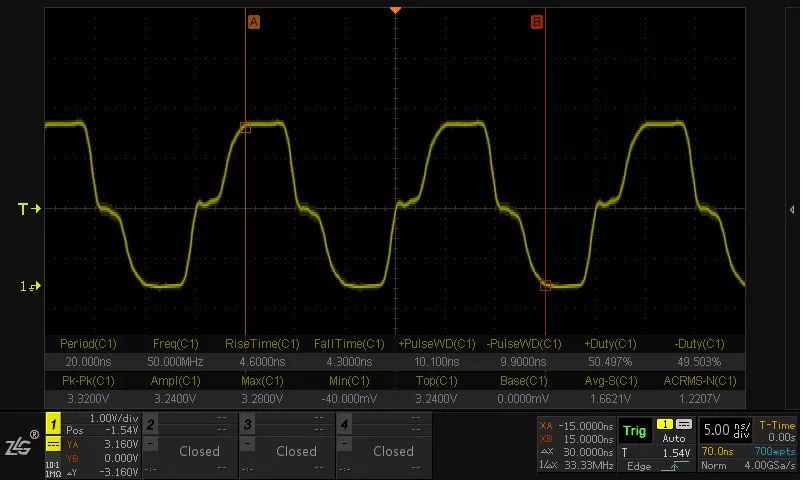Select cursor B marker label

coord(537,22)
